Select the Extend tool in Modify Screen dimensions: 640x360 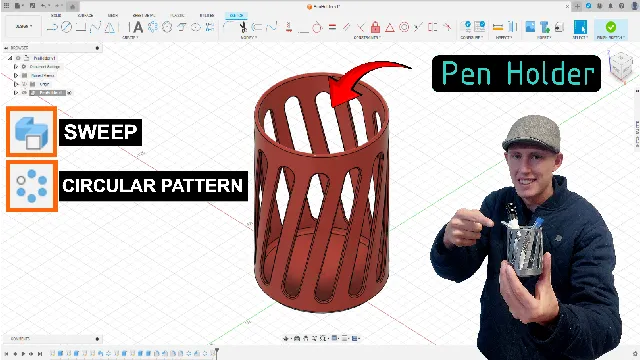(x=272, y=27)
